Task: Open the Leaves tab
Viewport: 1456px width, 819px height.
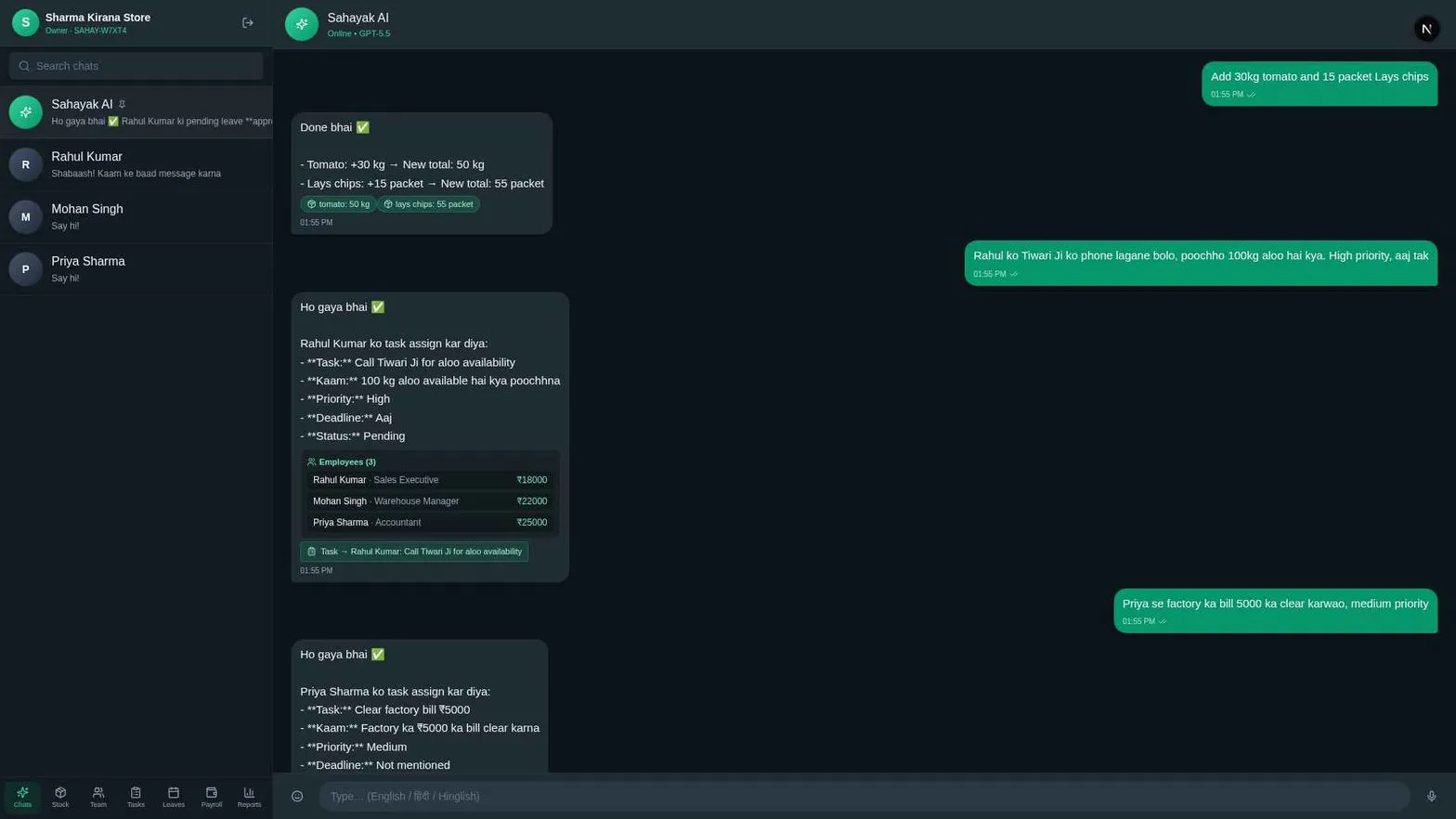Action: pyautogui.click(x=174, y=797)
